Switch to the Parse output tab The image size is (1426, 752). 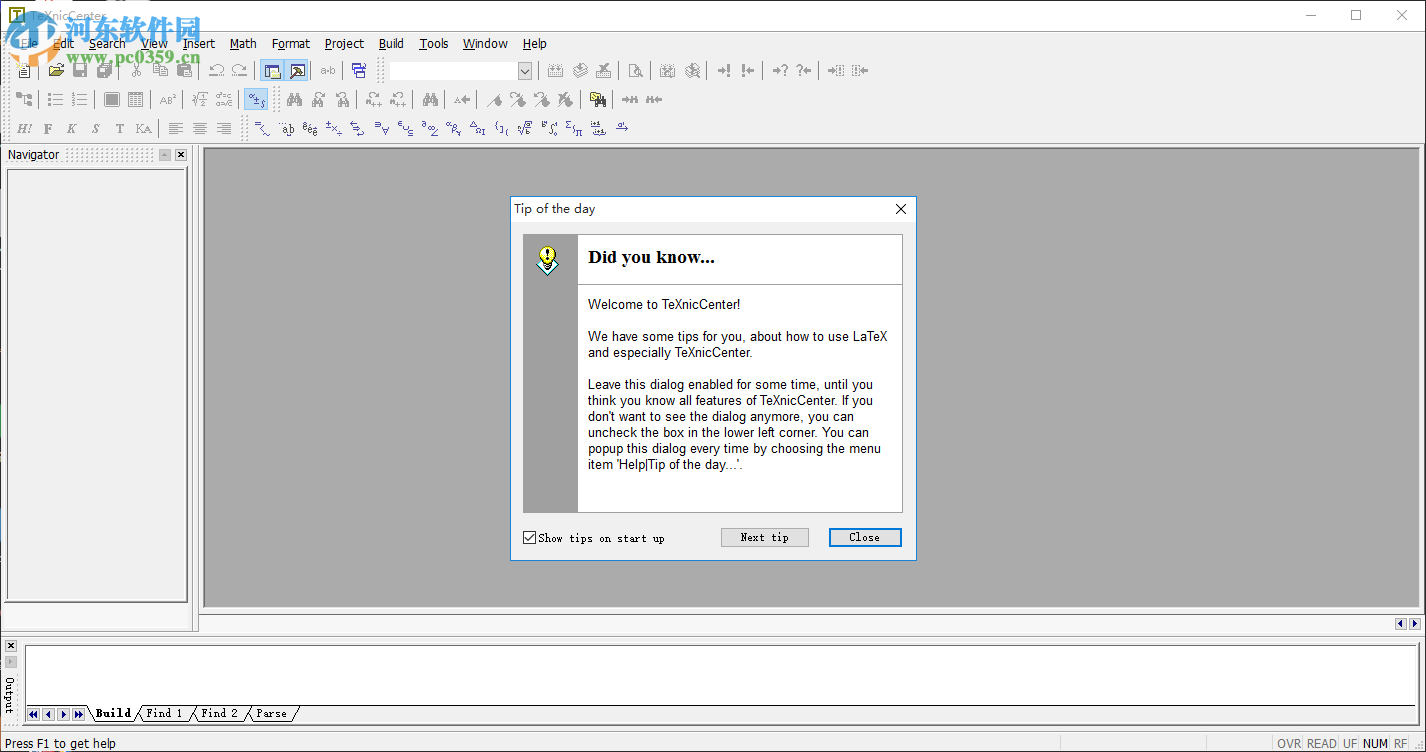point(271,713)
